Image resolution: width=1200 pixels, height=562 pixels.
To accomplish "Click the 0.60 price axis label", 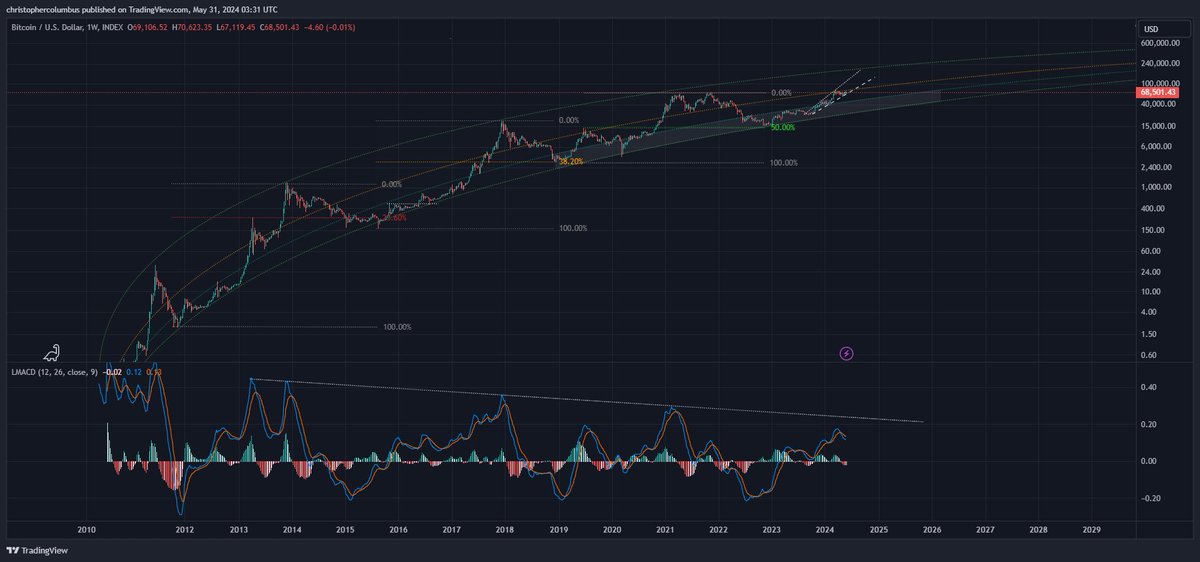I will (x=1151, y=355).
